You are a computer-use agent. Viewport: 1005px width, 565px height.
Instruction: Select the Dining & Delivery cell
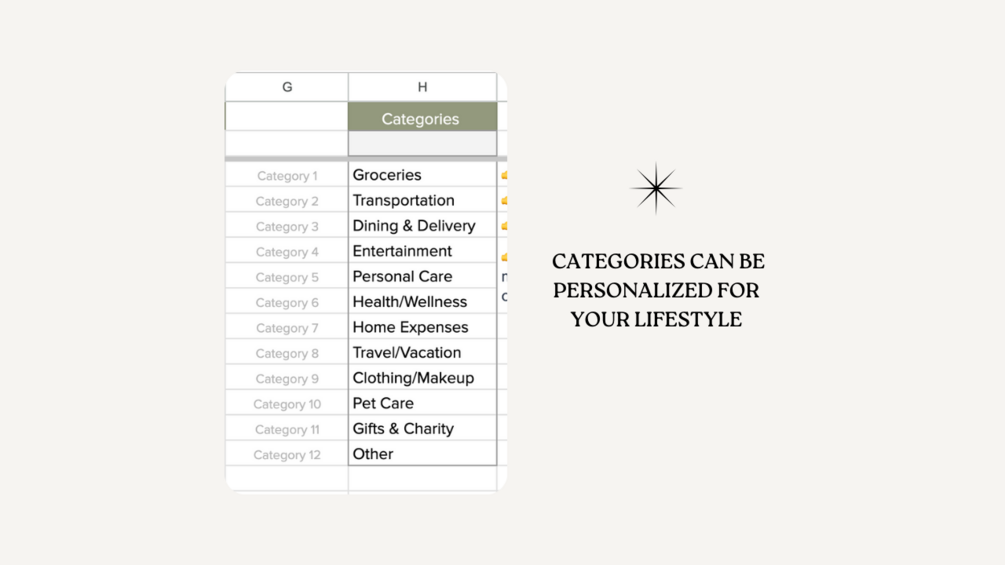click(421, 226)
